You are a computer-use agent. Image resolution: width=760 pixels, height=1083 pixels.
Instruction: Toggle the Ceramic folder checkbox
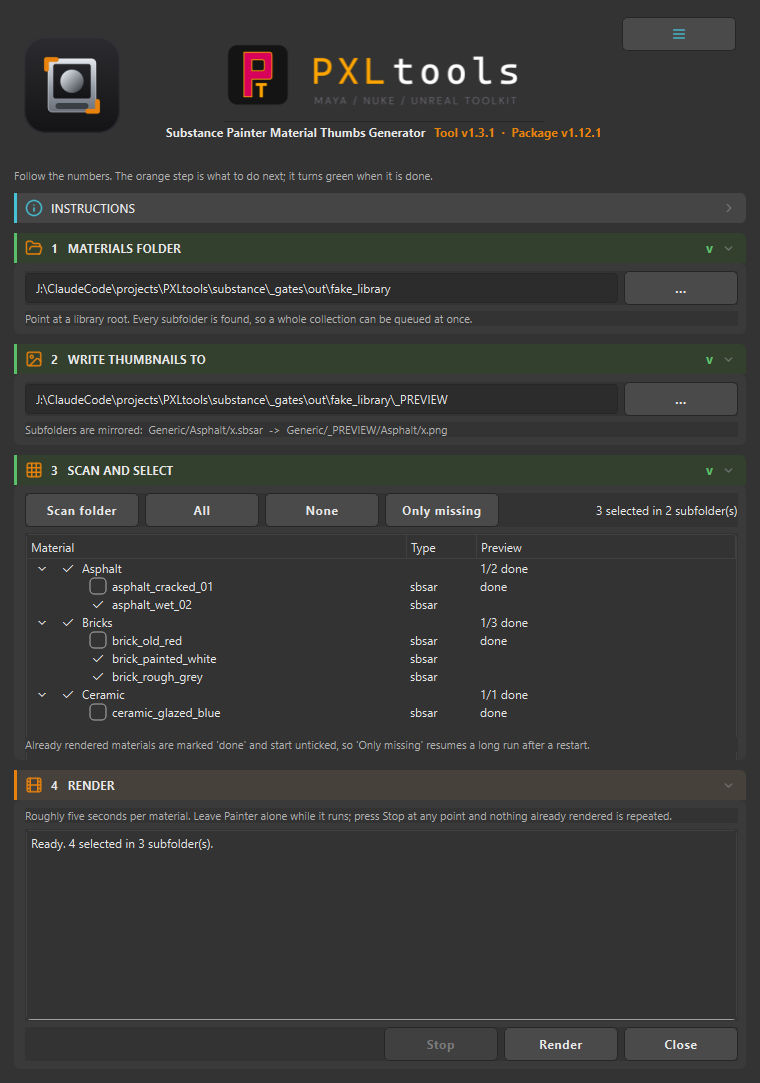click(x=68, y=695)
